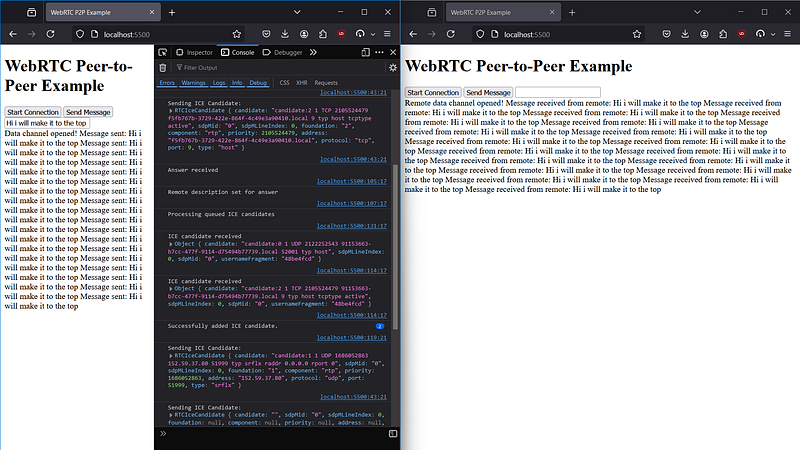Click Send Message in left page

click(x=88, y=112)
